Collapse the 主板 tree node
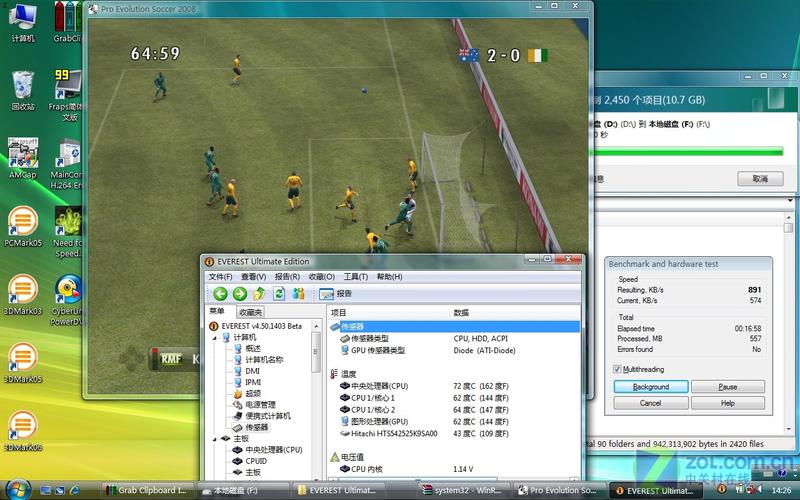The width and height of the screenshot is (800, 500). 215,439
